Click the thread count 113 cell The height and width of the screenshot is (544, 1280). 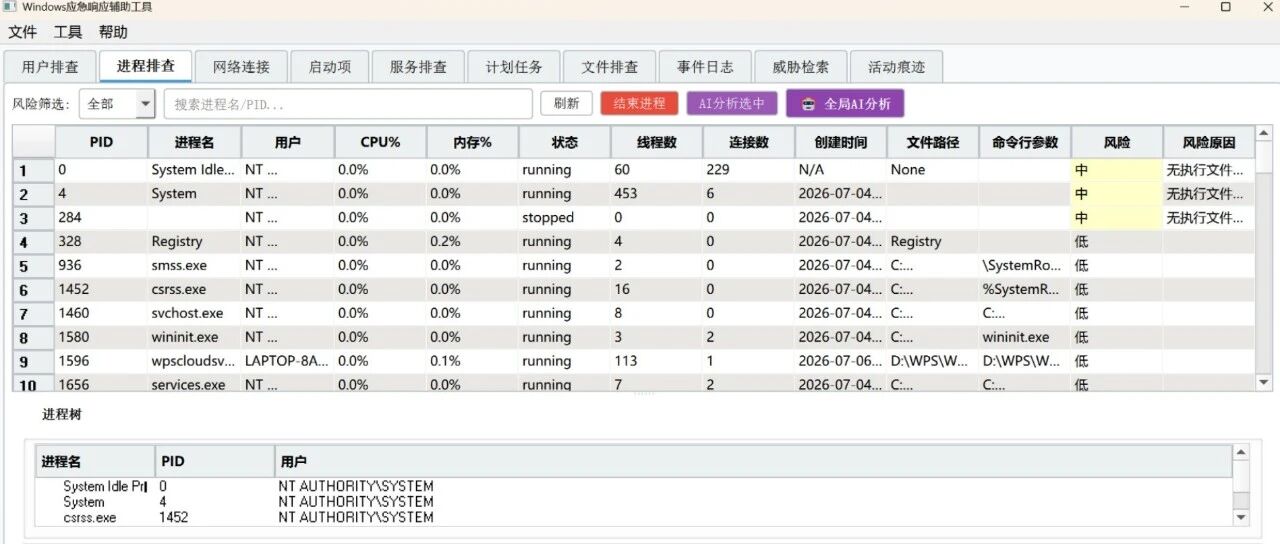[656, 361]
